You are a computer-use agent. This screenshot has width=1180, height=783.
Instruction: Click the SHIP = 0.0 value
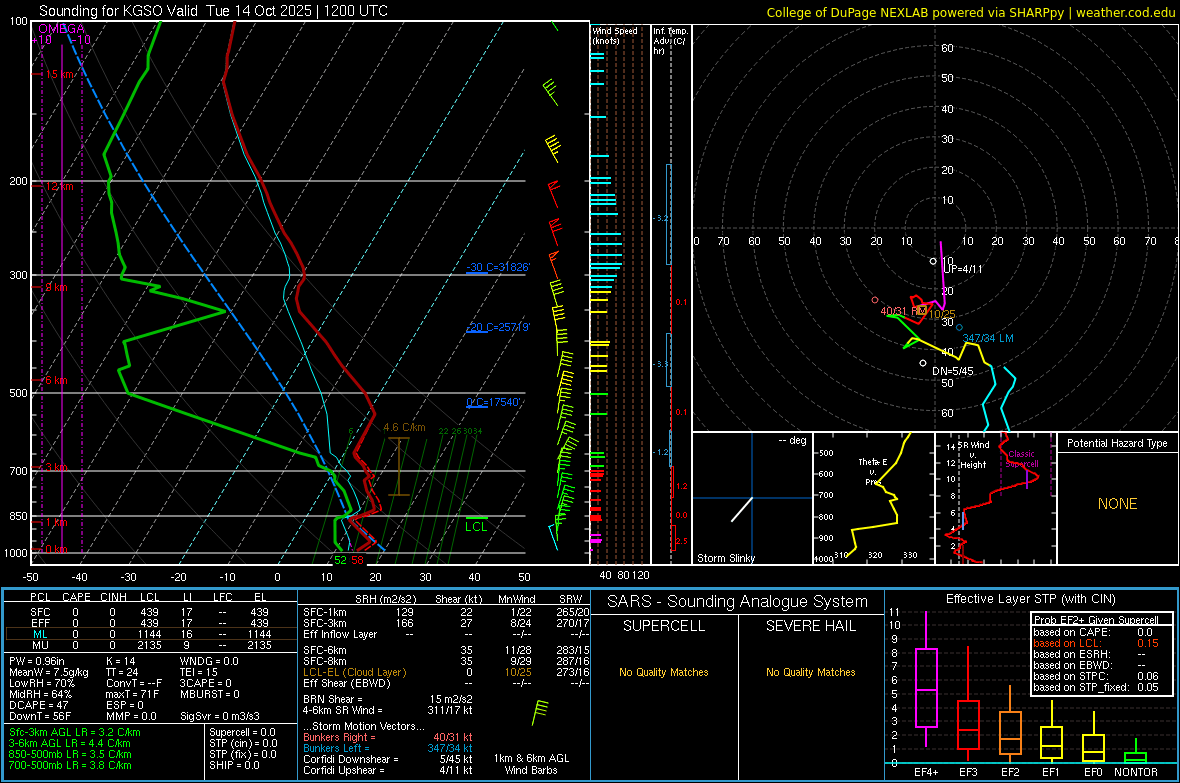(x=234, y=765)
